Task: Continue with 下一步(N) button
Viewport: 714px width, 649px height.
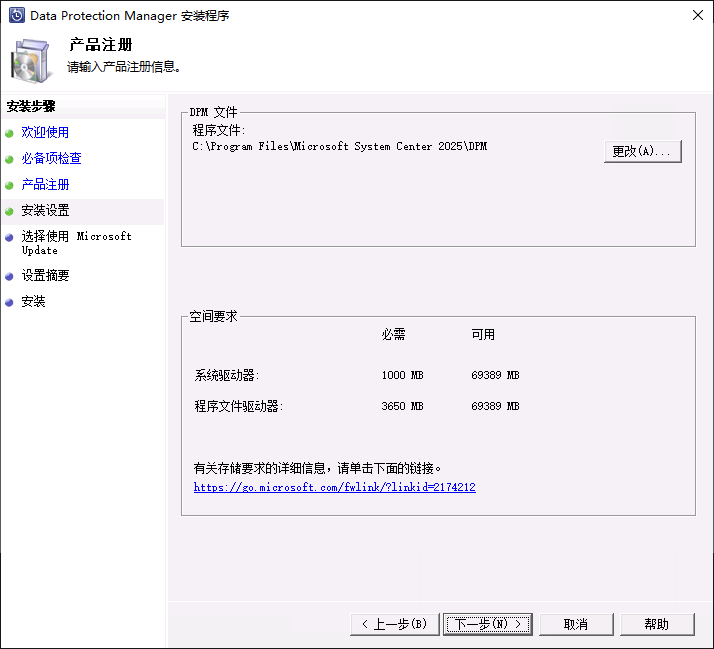Action: (488, 624)
